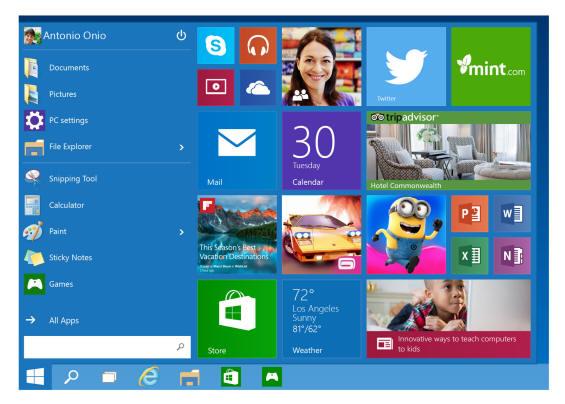Launch Snipping Tool
Viewport: 565px width, 404px height.
107,179
